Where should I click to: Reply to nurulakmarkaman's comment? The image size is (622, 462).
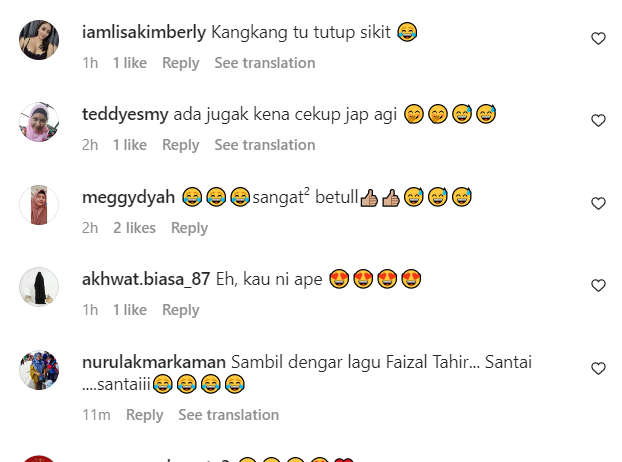[144, 415]
